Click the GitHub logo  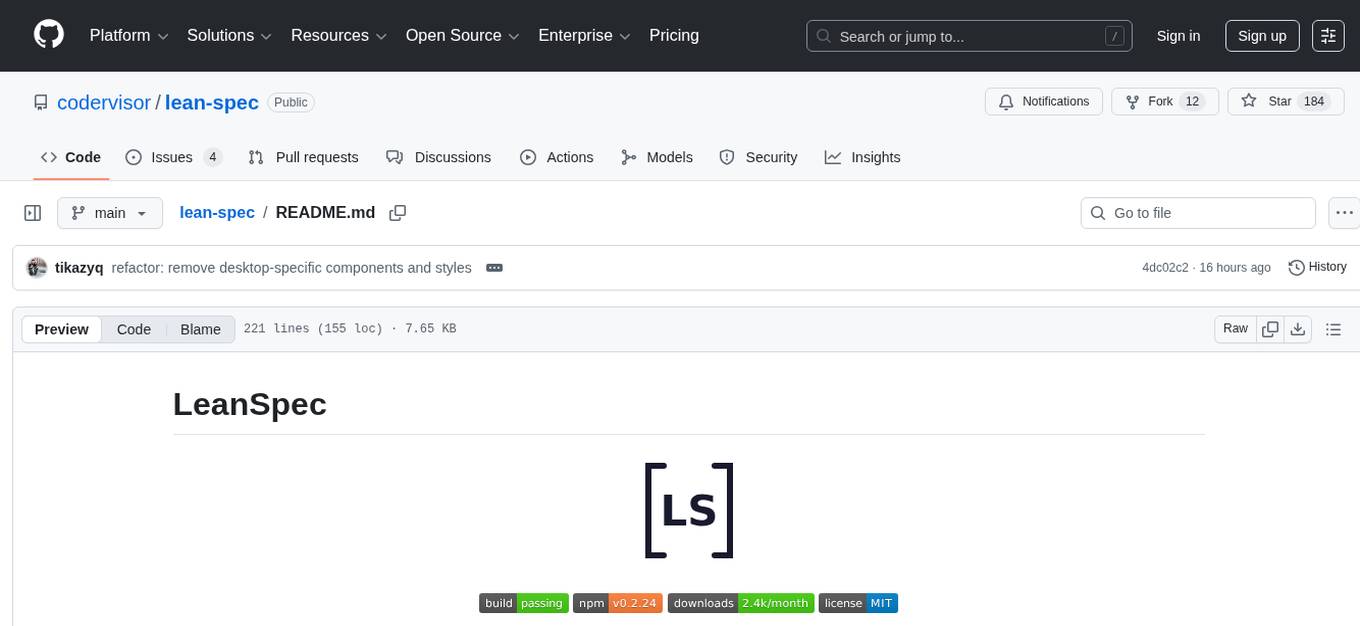click(x=48, y=35)
